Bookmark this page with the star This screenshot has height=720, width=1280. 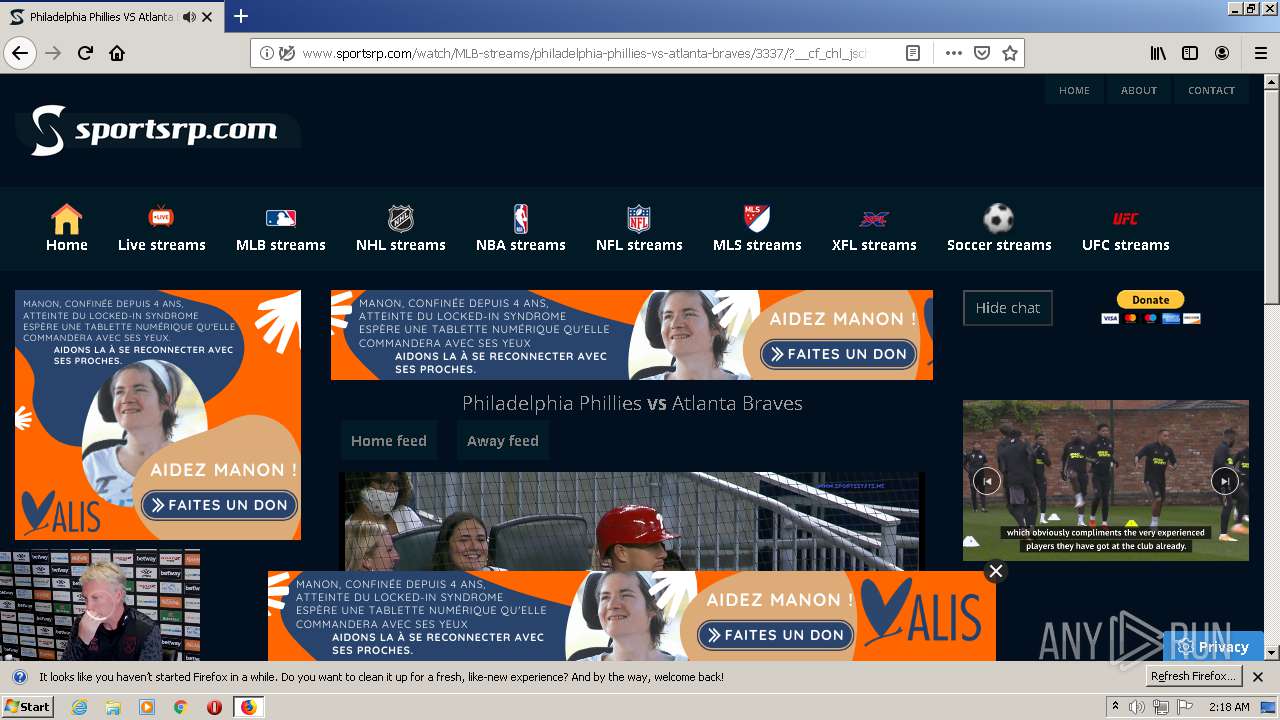pos(1010,53)
